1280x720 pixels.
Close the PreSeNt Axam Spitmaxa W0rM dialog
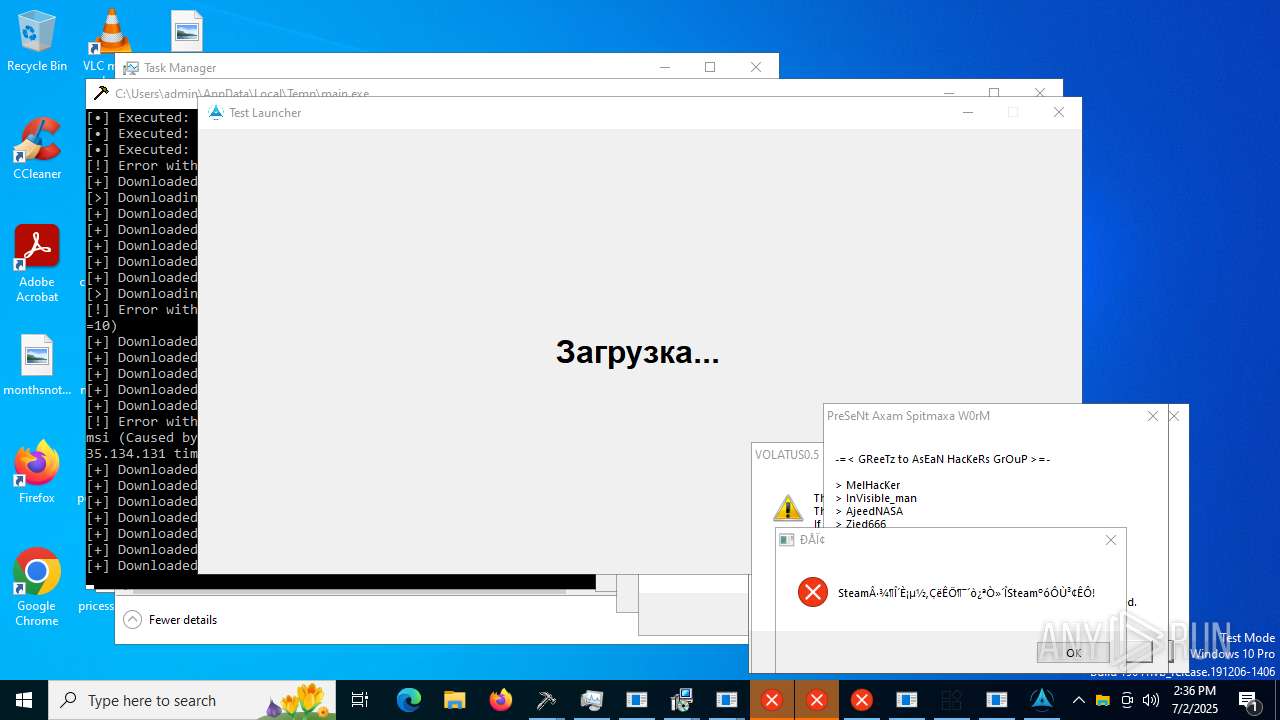(x=1153, y=416)
